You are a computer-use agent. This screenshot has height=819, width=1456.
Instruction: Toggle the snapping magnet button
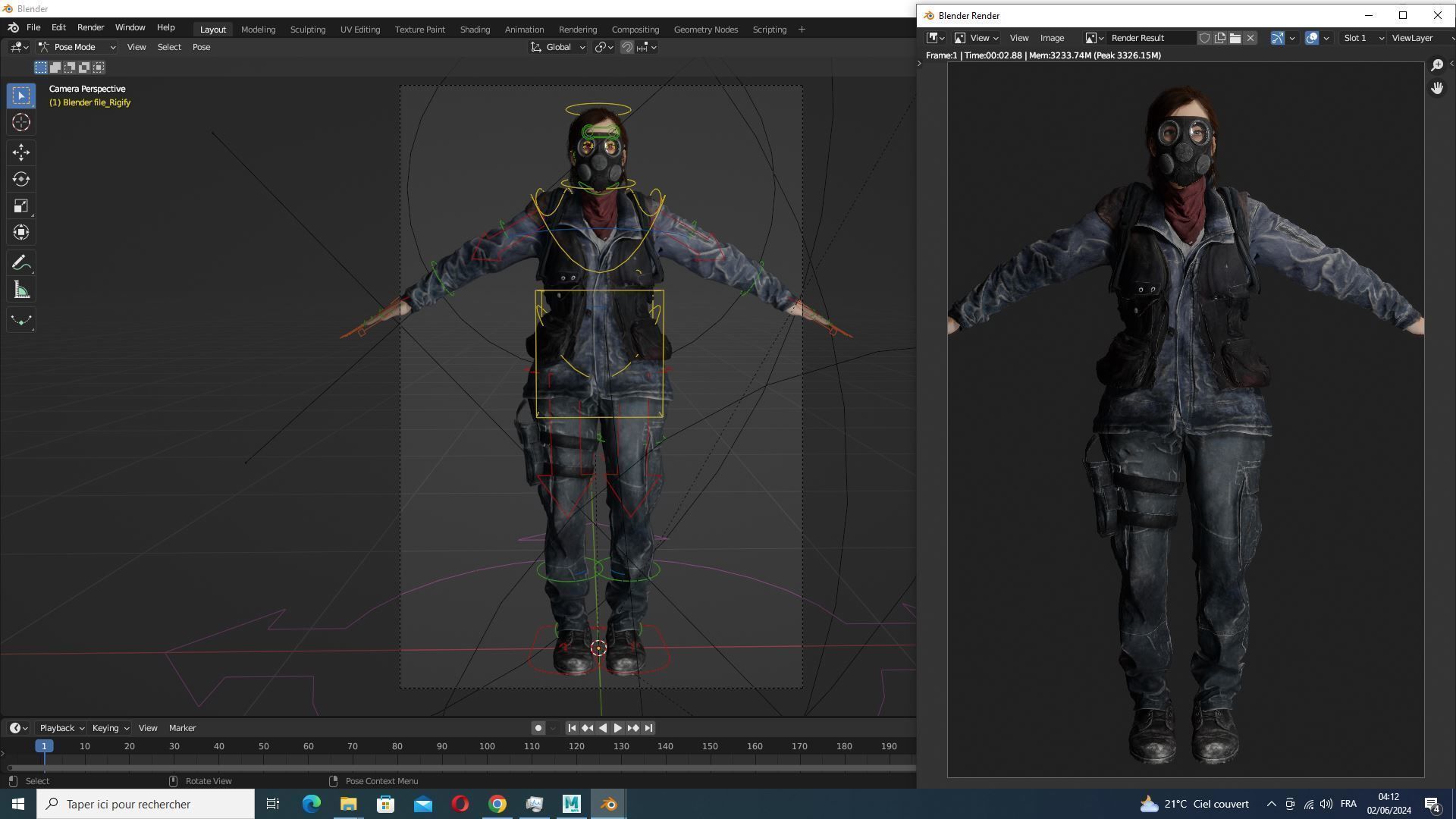click(x=627, y=47)
